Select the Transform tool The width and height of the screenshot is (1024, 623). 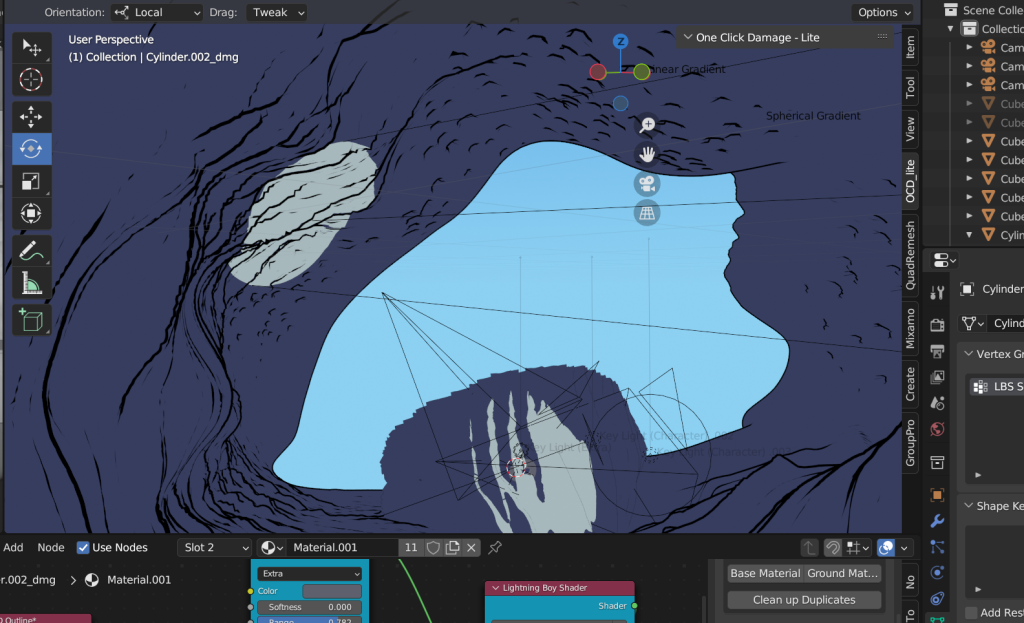tap(31, 213)
